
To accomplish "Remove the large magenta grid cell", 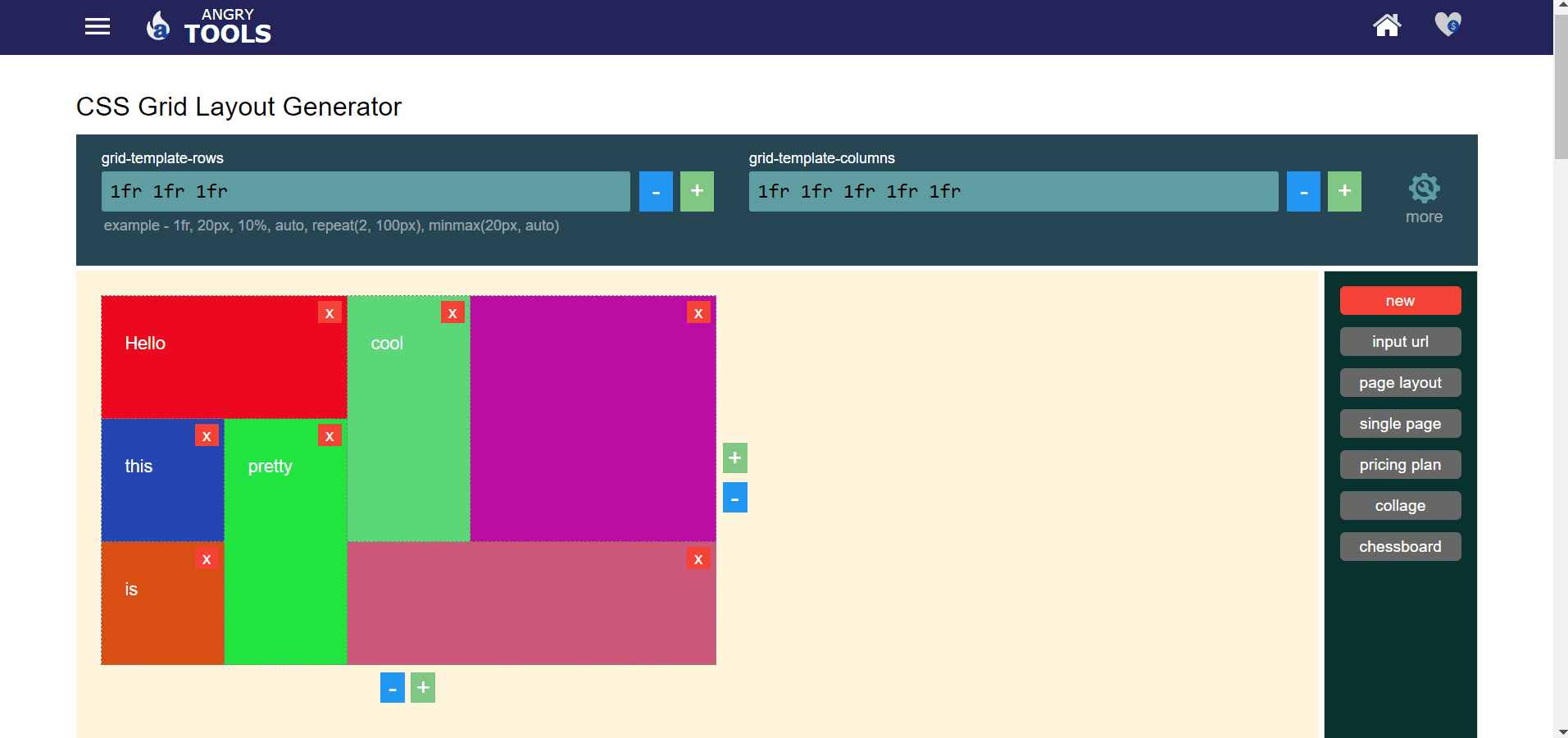I will [x=698, y=312].
